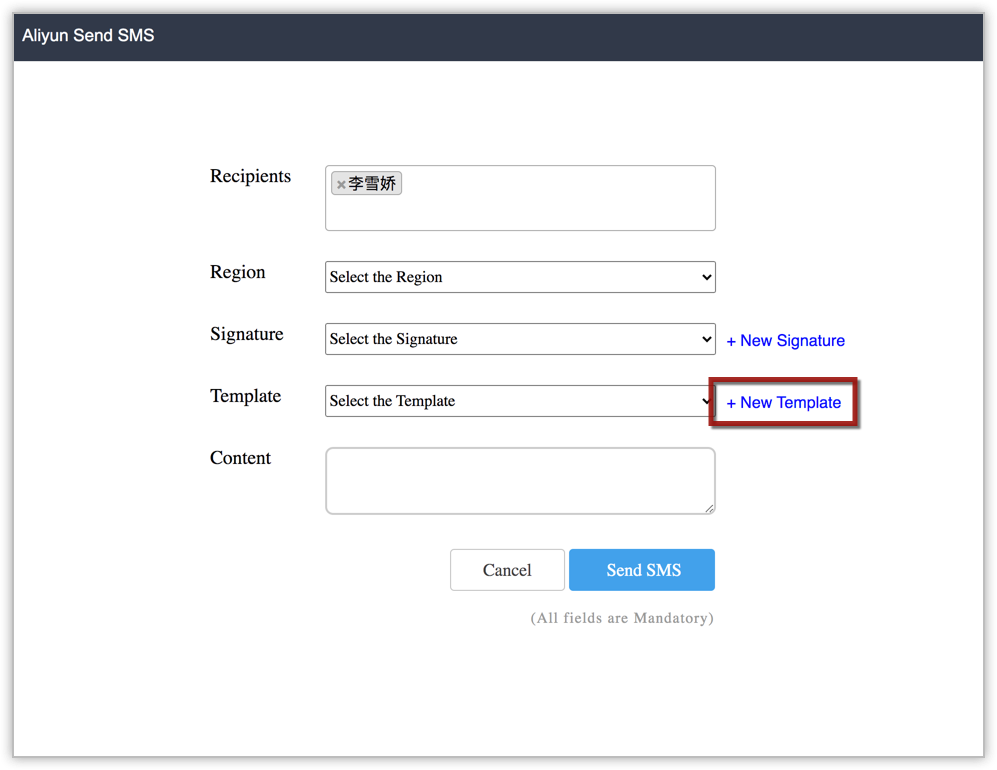Screen dimensions: 997x770
Task: Click the Aliyun Send SMS title
Action: (x=88, y=36)
